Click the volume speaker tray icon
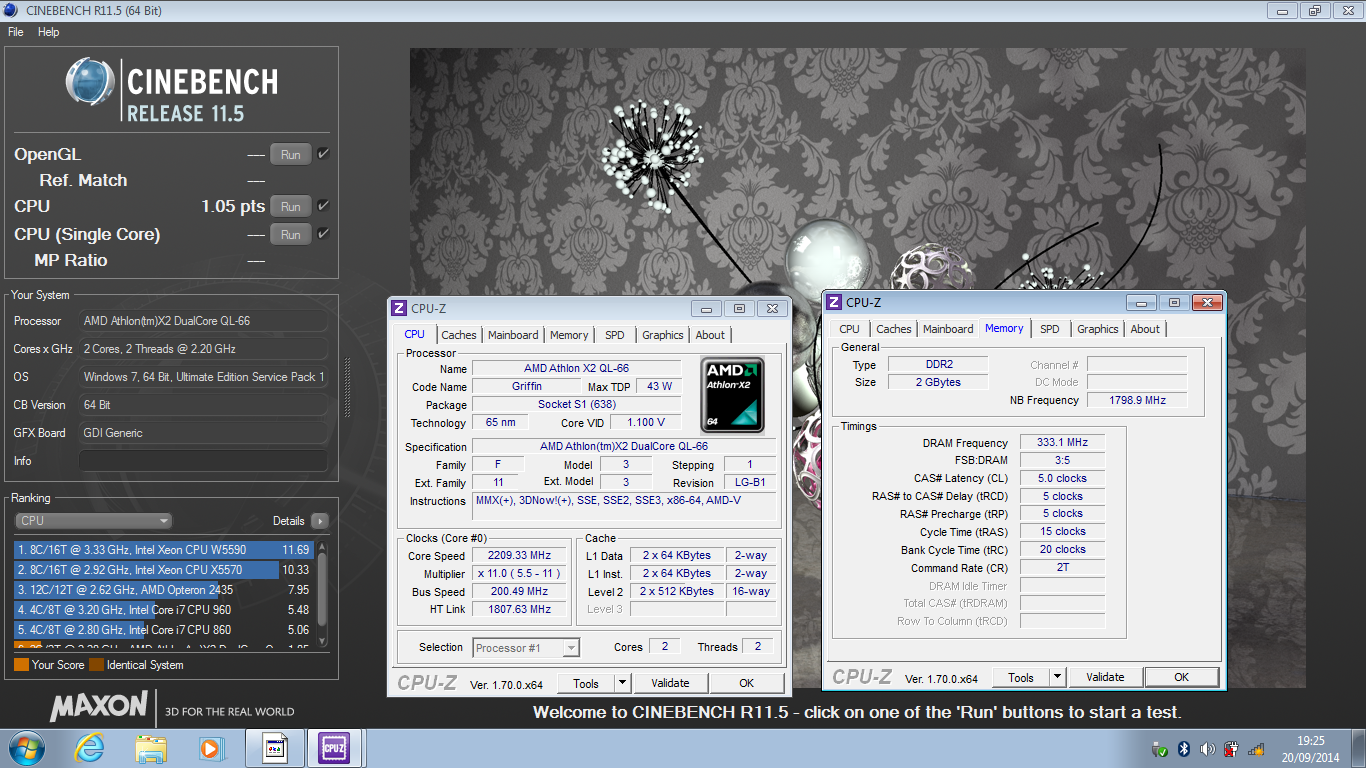This screenshot has width=1366, height=768. (1207, 749)
